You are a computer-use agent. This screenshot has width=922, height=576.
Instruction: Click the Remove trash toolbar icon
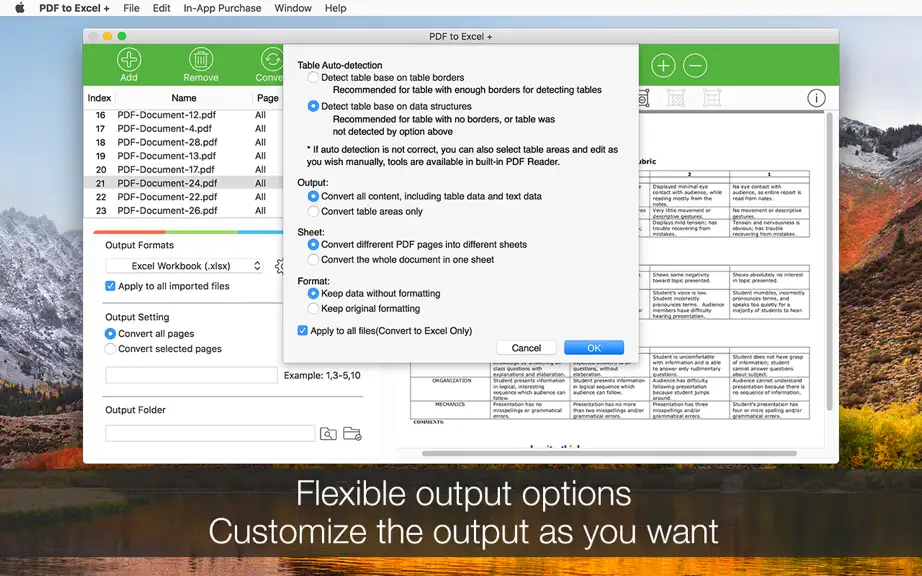tap(201, 59)
